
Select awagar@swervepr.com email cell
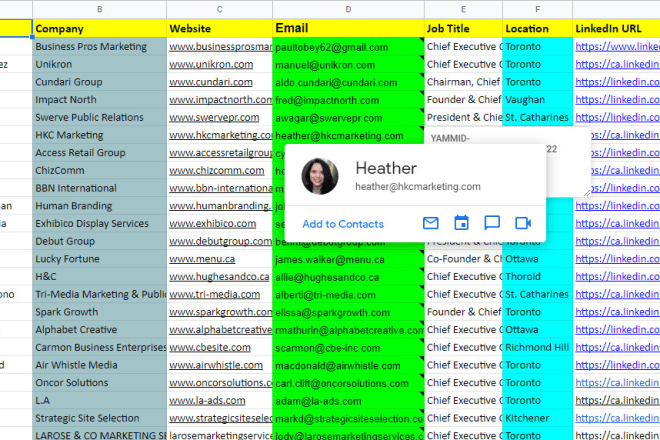point(348,117)
